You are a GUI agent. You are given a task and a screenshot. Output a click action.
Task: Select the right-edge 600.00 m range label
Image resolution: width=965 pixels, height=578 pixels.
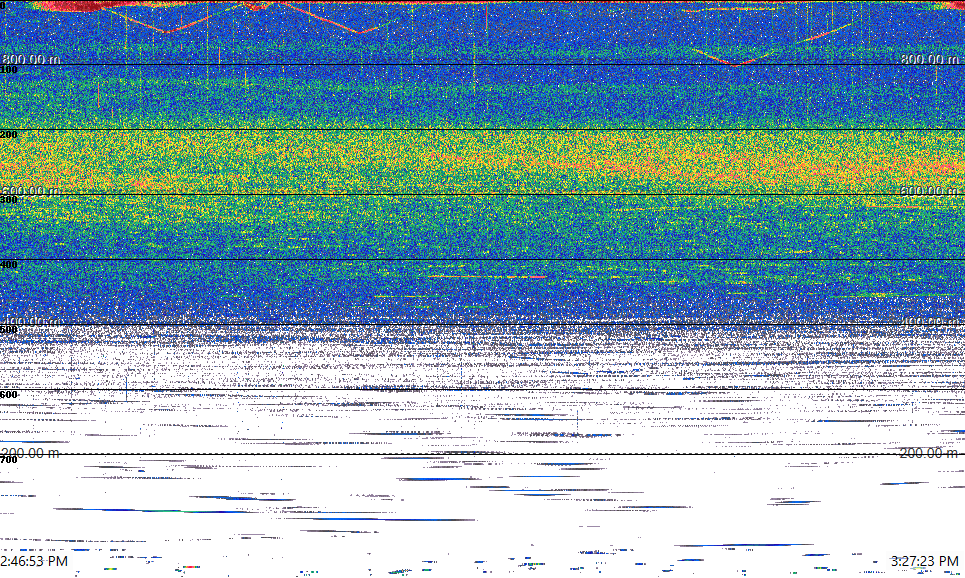pyautogui.click(x=930, y=191)
